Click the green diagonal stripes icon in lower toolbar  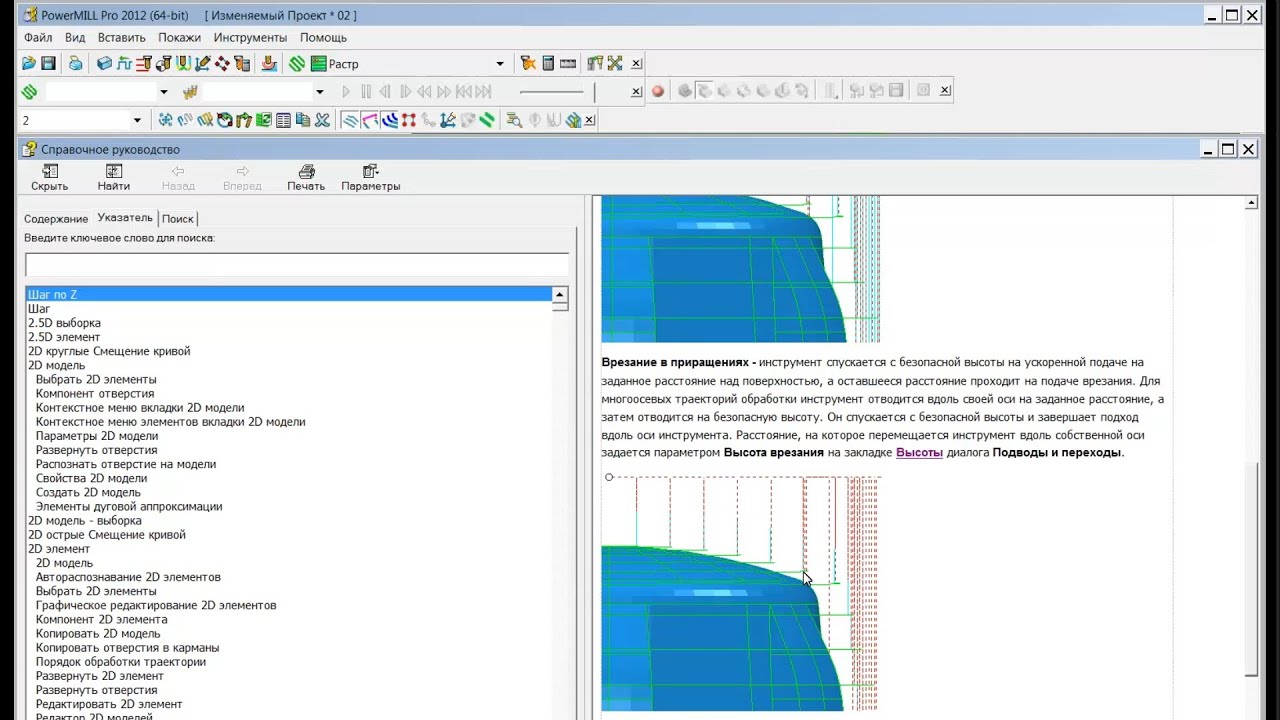click(x=487, y=120)
